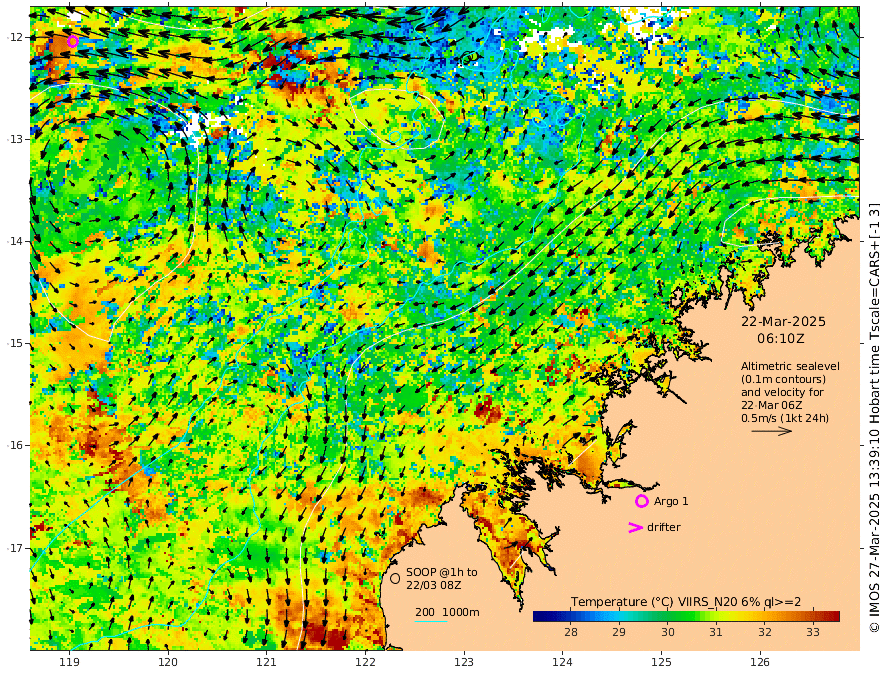Click the 'Argo 1' legend label
This screenshot has height=680, width=880.
click(671, 501)
